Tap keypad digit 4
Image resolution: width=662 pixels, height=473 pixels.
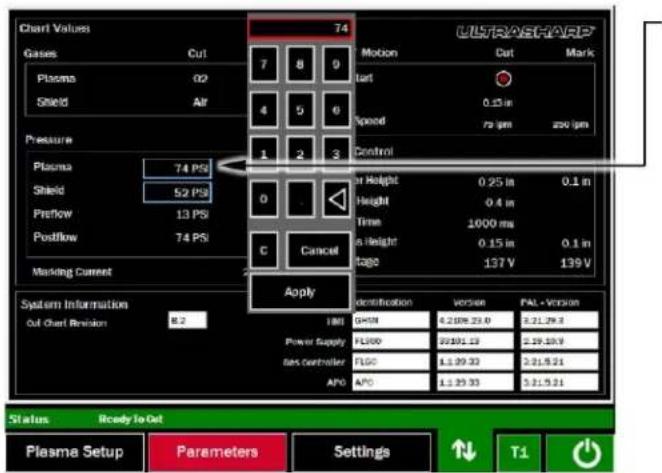point(264,110)
